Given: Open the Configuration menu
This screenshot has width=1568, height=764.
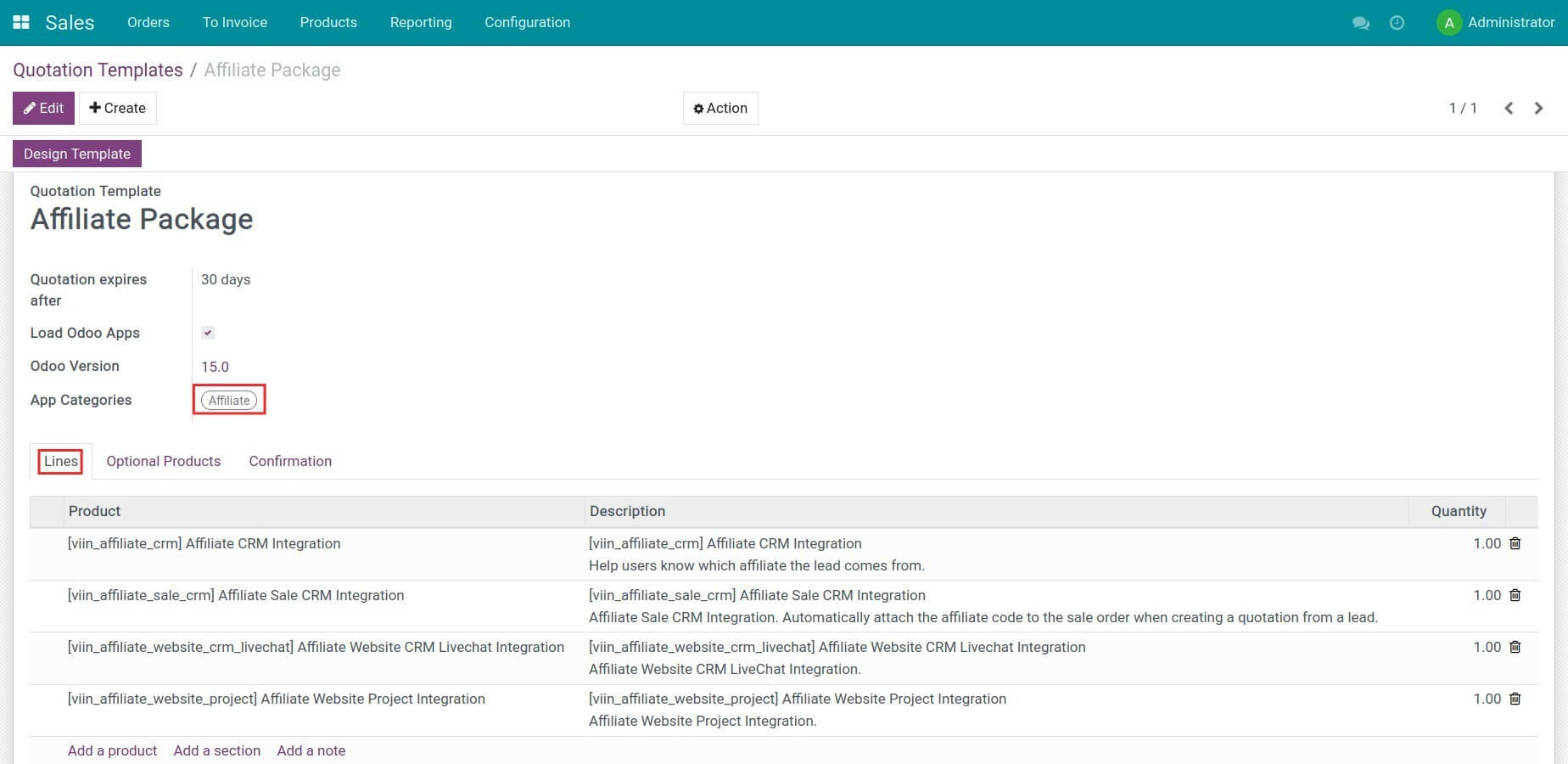Looking at the screenshot, I should [x=527, y=22].
